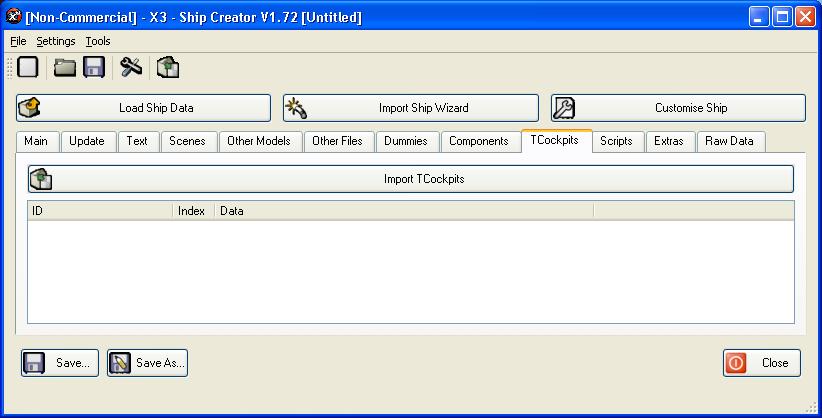
Task: Open the Settings menu
Action: pos(56,41)
